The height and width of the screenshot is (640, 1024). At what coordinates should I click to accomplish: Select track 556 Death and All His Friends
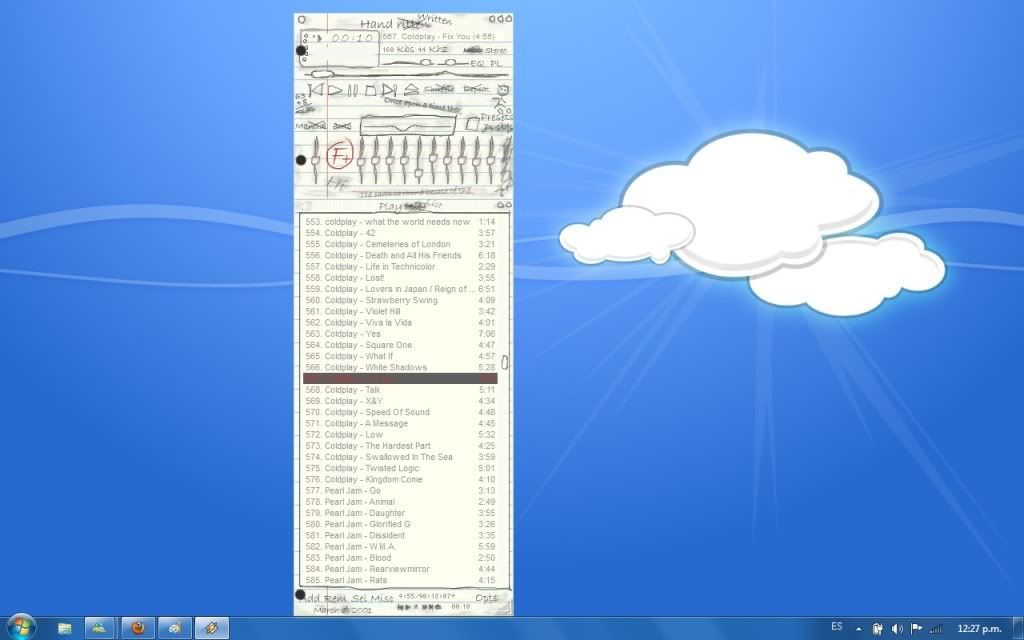400,255
